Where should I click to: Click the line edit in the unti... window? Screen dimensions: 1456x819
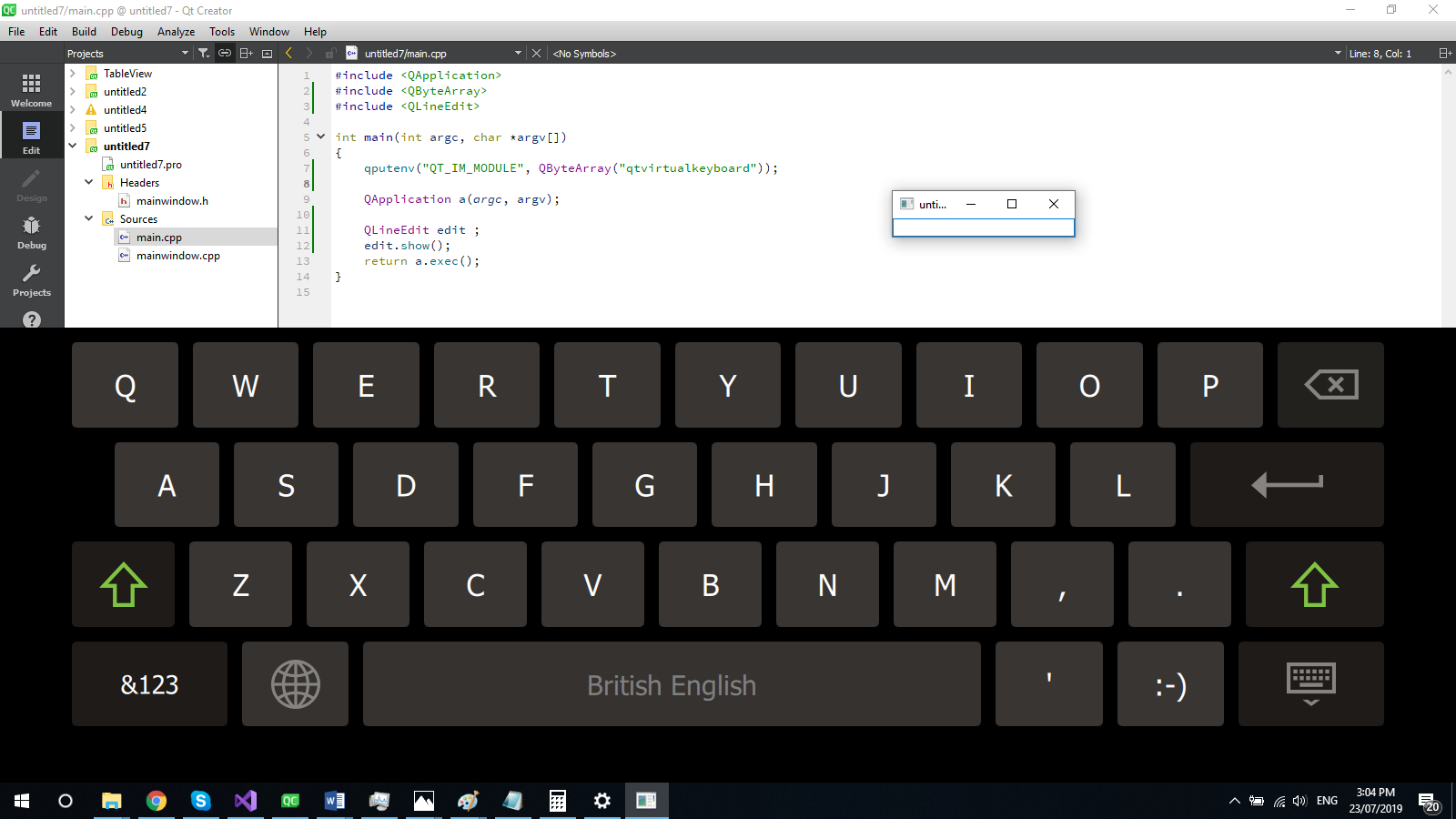coord(984,227)
